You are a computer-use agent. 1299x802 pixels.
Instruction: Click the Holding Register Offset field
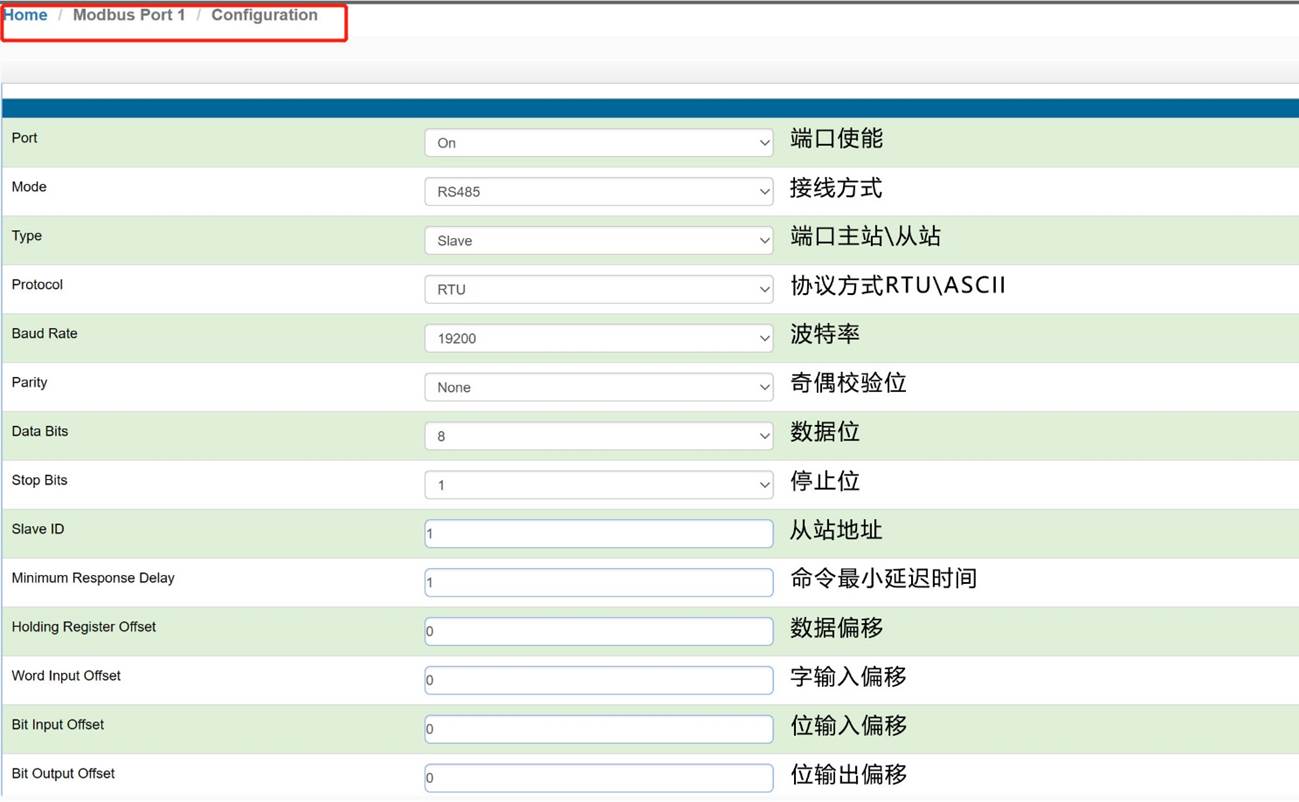pyautogui.click(x=598, y=631)
